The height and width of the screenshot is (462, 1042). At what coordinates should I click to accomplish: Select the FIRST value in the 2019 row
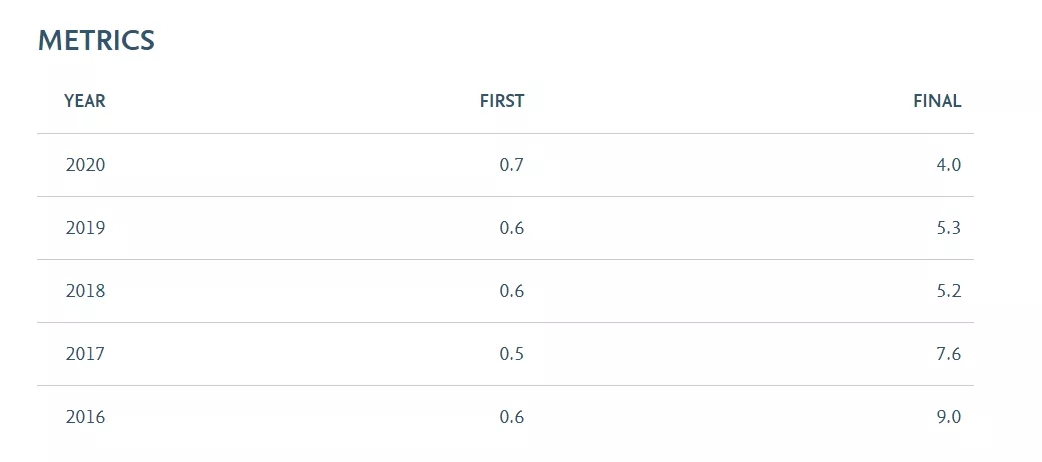[512, 228]
